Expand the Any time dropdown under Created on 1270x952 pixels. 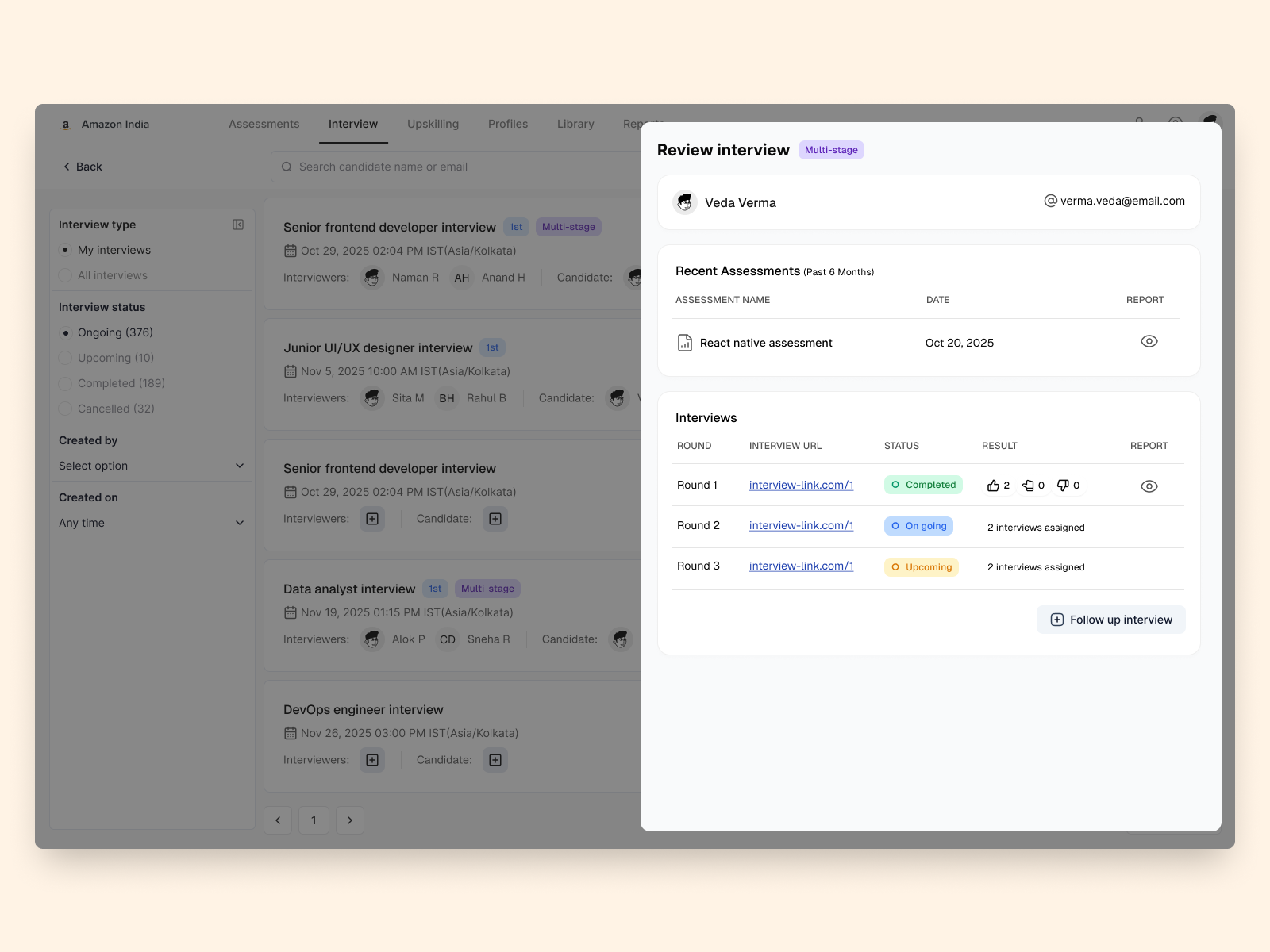click(x=151, y=523)
